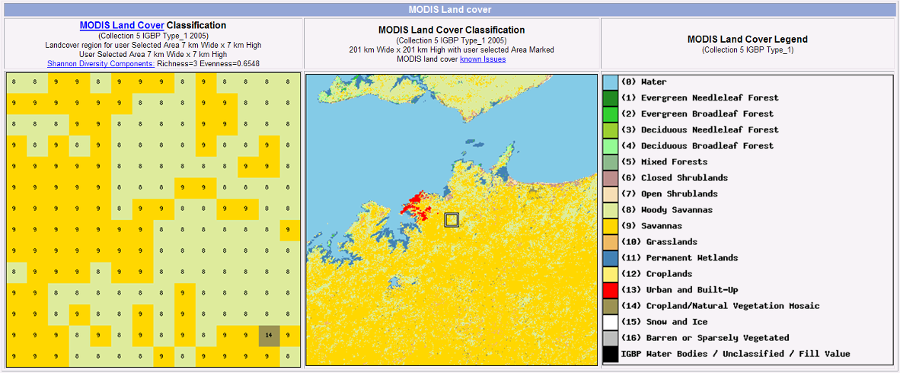
Task: Click the Savannas legend color swatch
Action: pyautogui.click(x=611, y=226)
